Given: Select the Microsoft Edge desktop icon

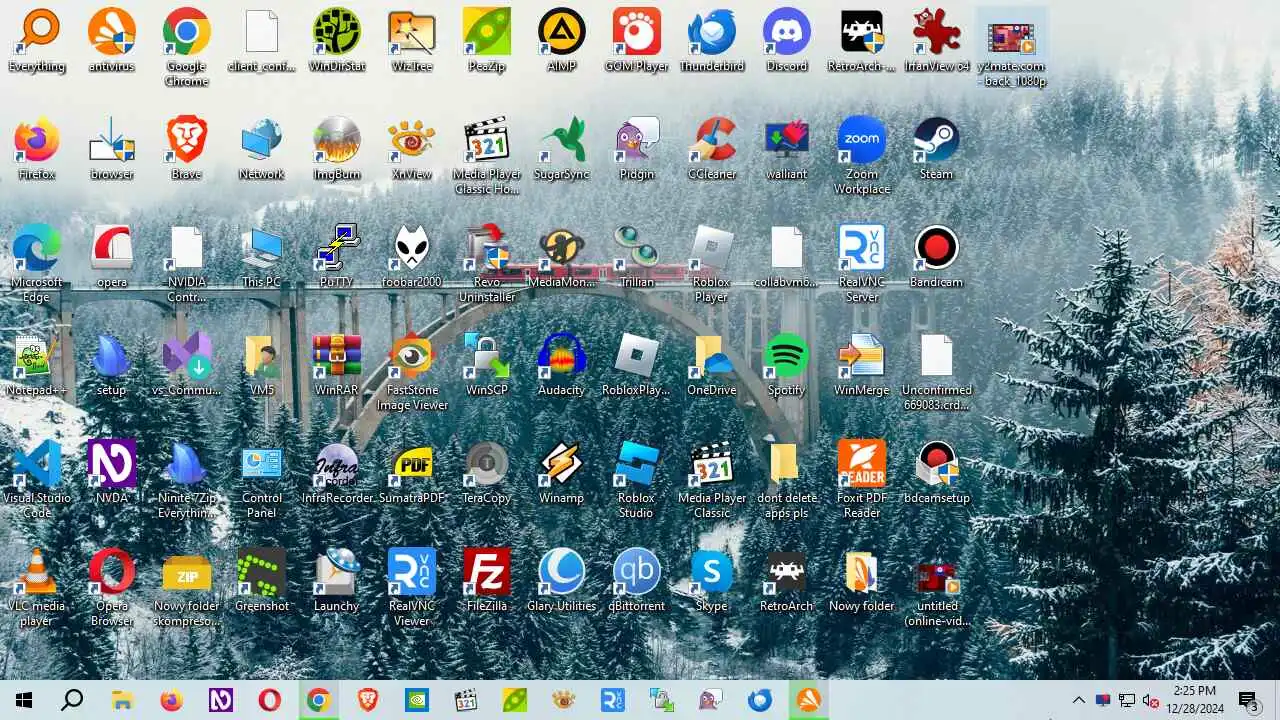Looking at the screenshot, I should click(x=37, y=263).
